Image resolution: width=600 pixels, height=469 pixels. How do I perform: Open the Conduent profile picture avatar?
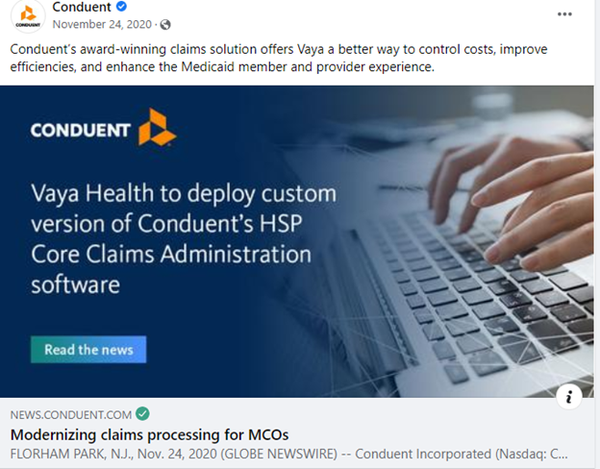(28, 16)
